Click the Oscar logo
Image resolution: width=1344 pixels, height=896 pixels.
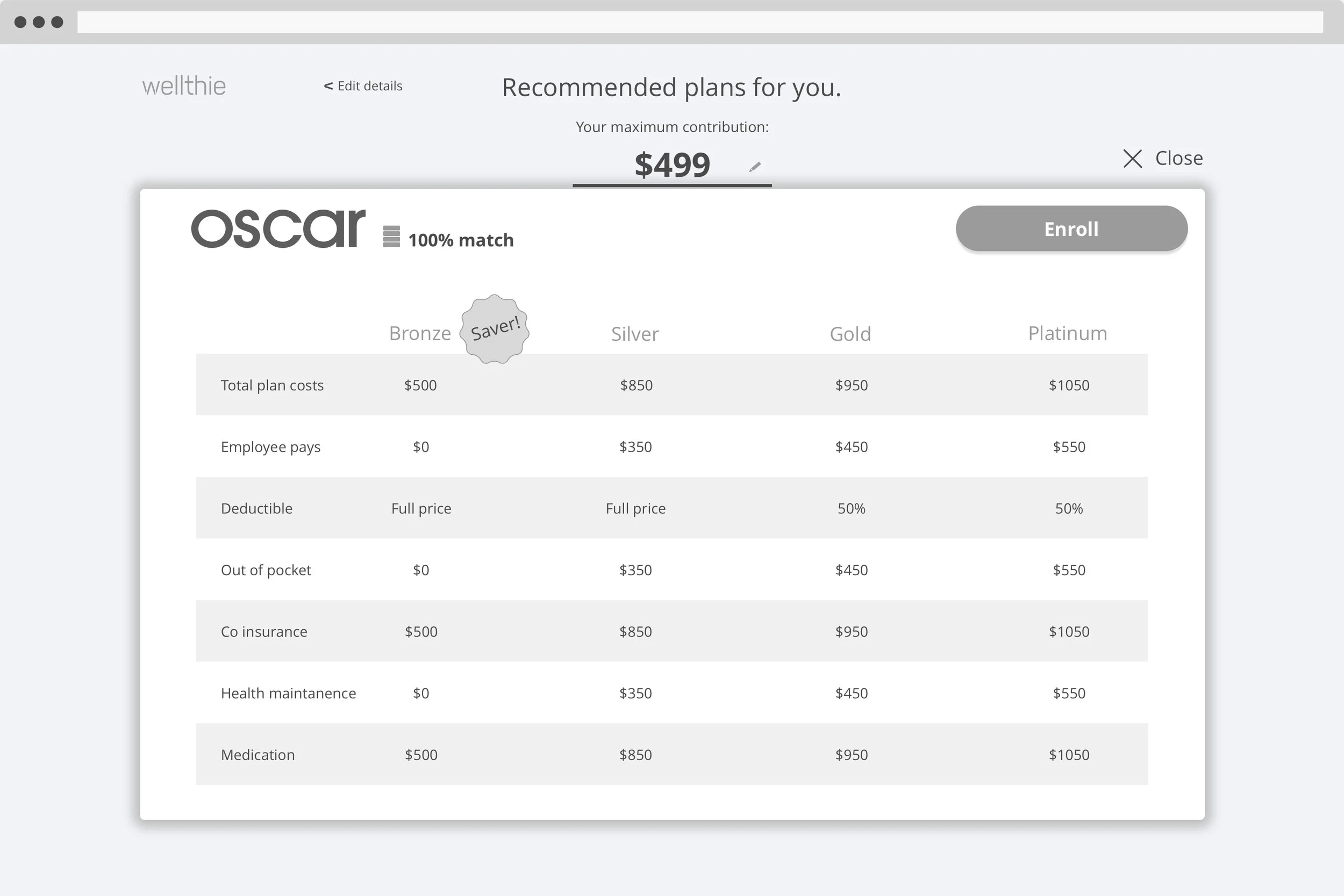point(278,228)
